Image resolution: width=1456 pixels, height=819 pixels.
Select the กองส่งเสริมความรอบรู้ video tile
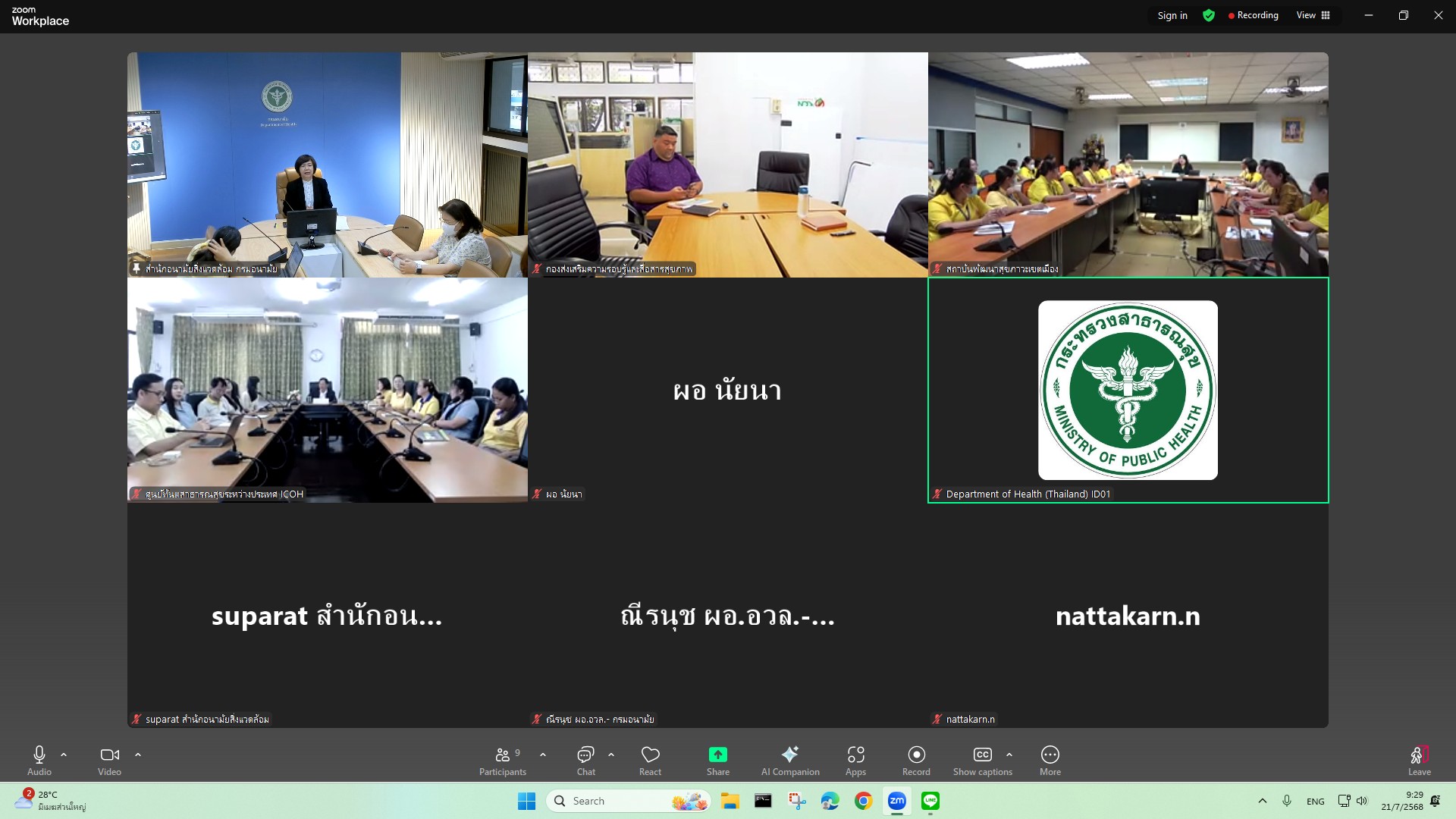click(x=728, y=165)
